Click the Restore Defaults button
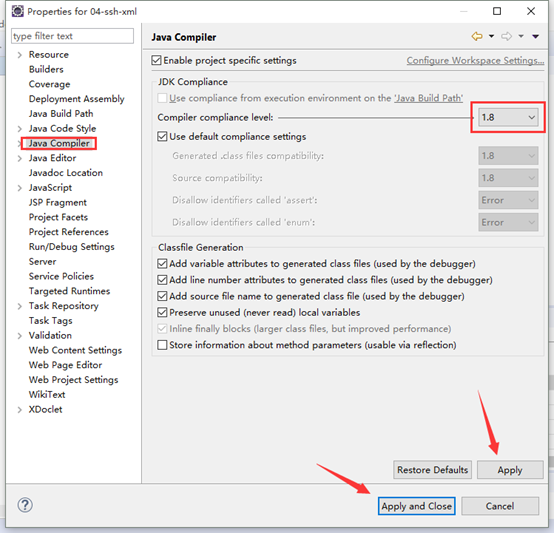 click(432, 470)
